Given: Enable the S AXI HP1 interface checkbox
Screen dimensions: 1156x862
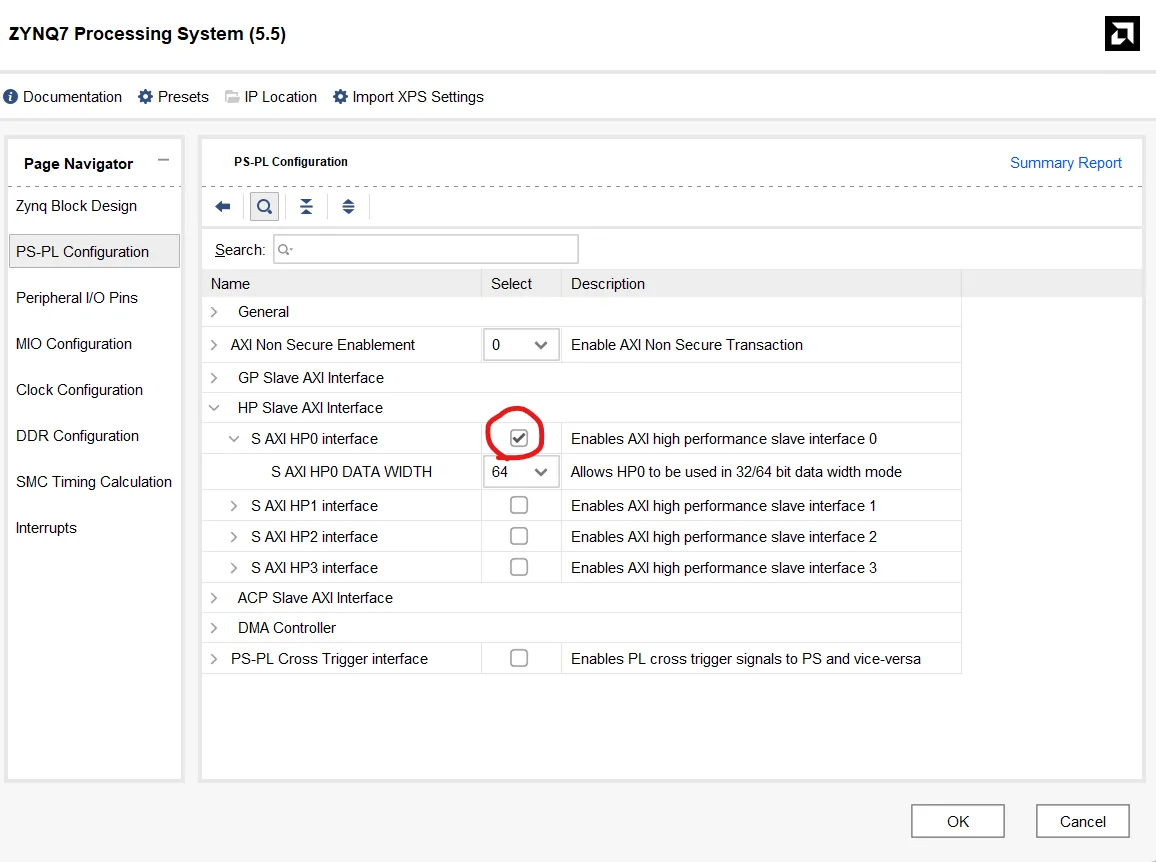Looking at the screenshot, I should click(519, 505).
